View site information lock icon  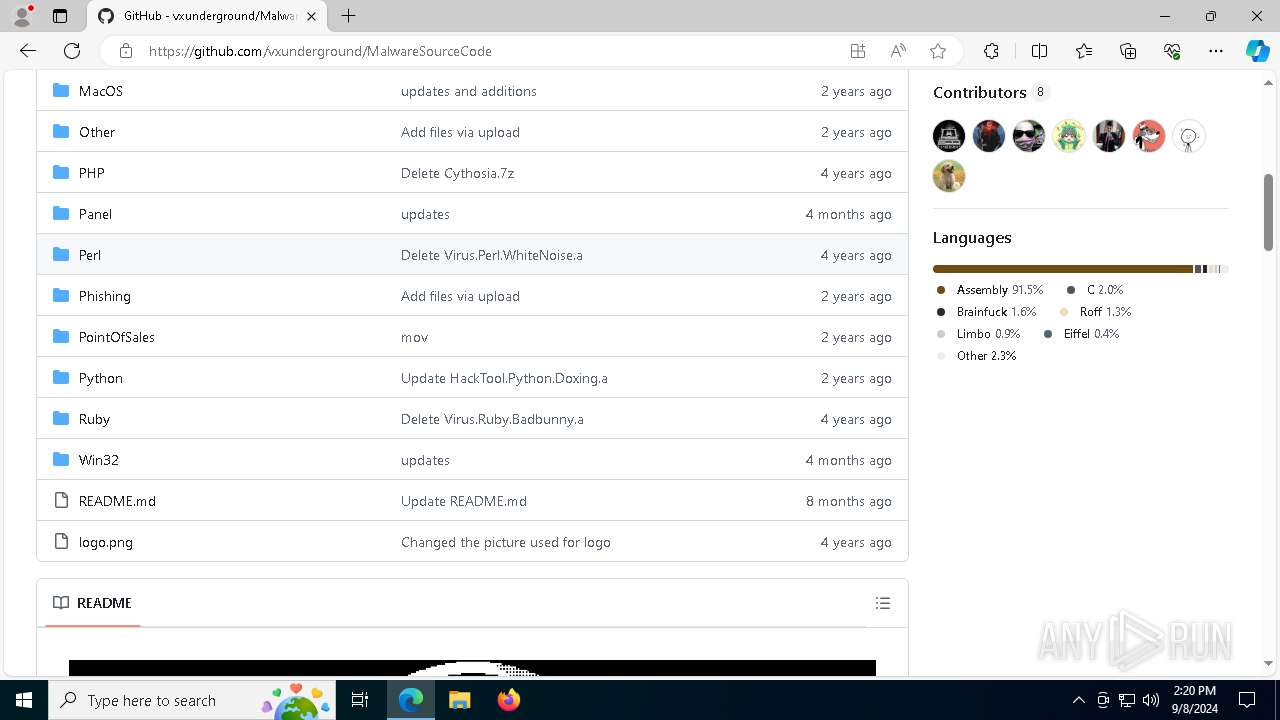[x=126, y=51]
